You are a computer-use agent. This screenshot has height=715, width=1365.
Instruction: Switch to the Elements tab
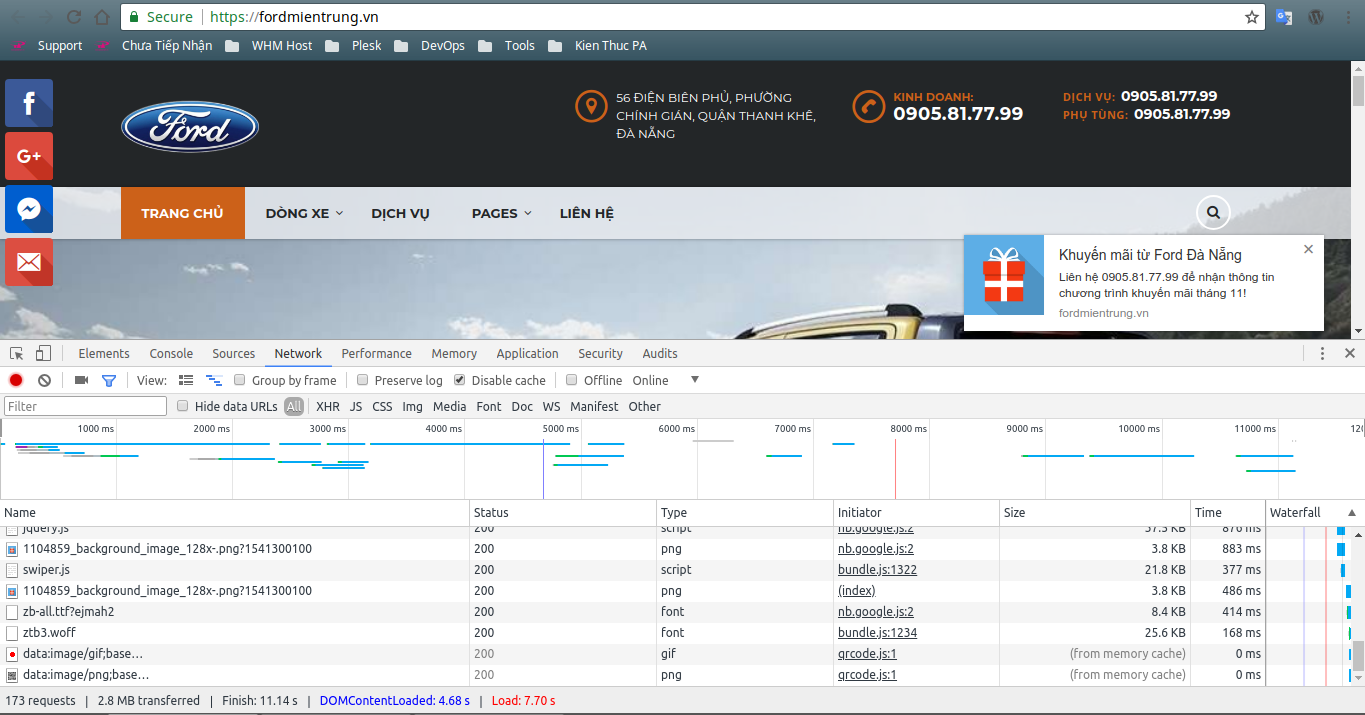pyautogui.click(x=104, y=353)
